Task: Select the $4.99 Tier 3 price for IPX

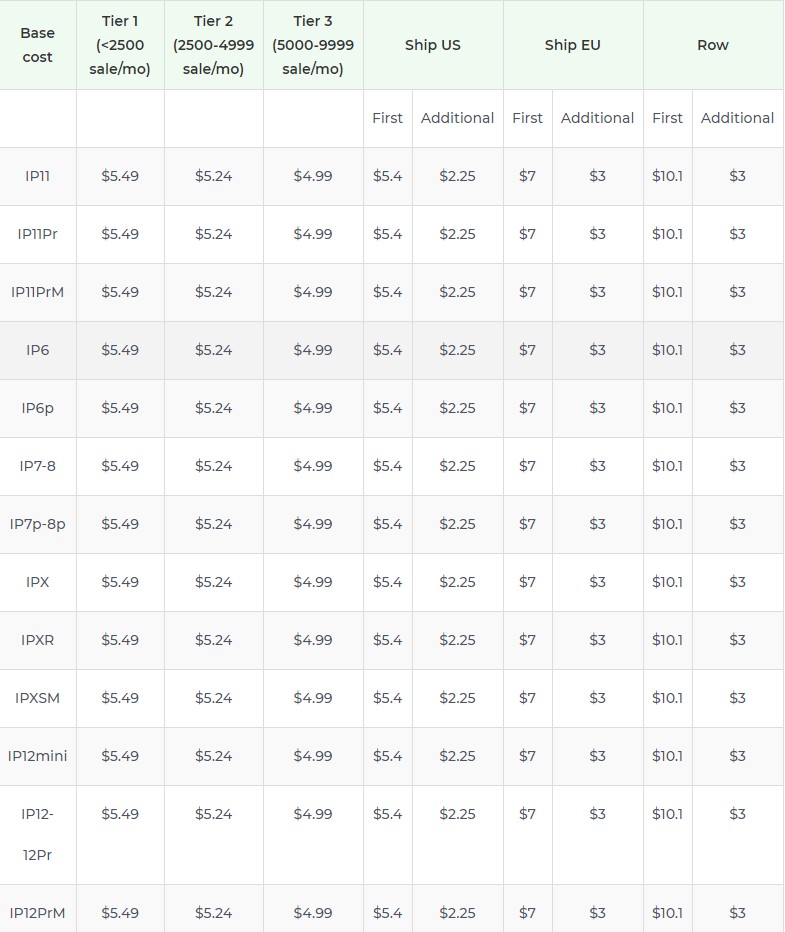Action: (x=313, y=582)
